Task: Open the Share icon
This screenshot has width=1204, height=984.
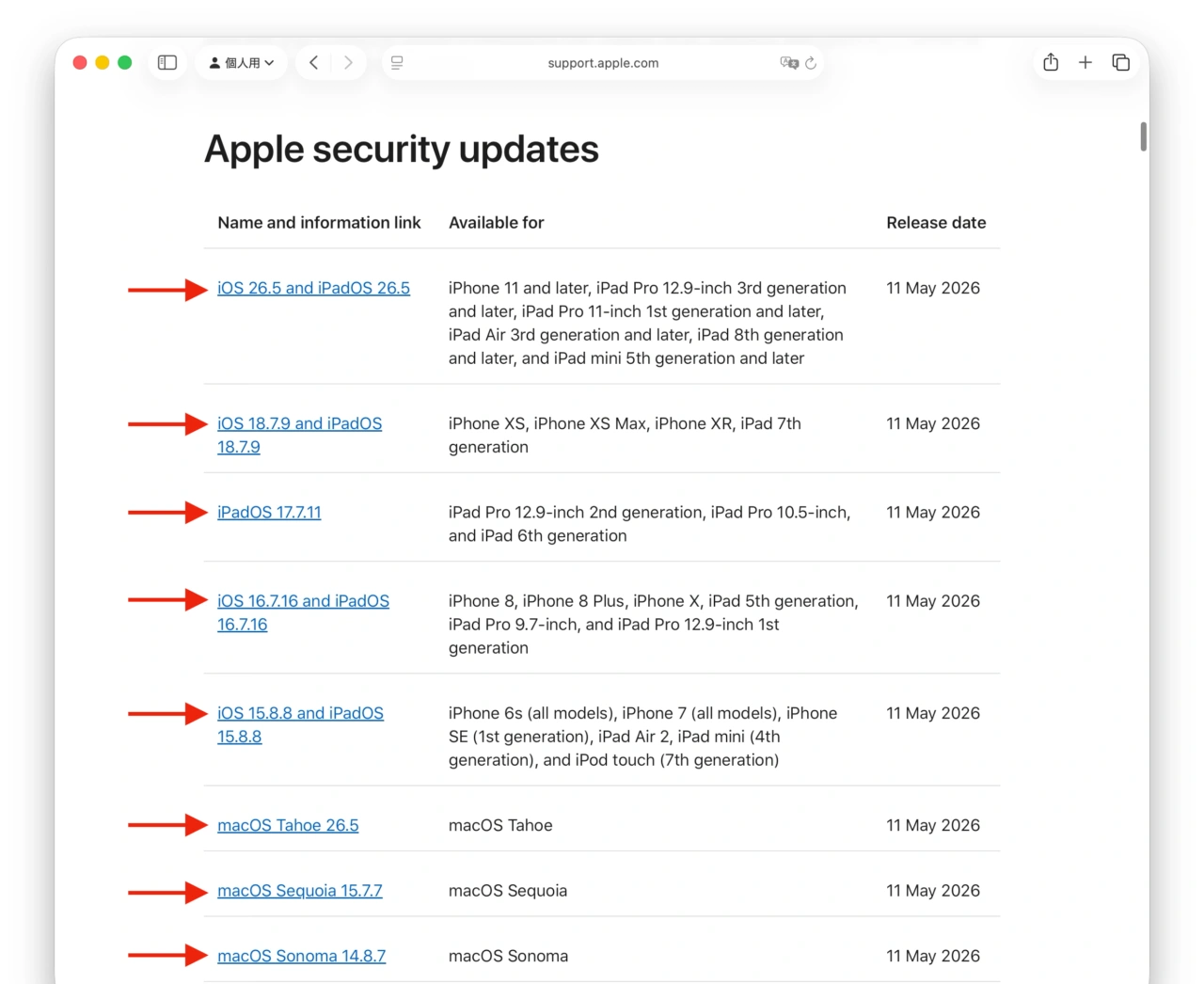Action: pyautogui.click(x=1051, y=62)
